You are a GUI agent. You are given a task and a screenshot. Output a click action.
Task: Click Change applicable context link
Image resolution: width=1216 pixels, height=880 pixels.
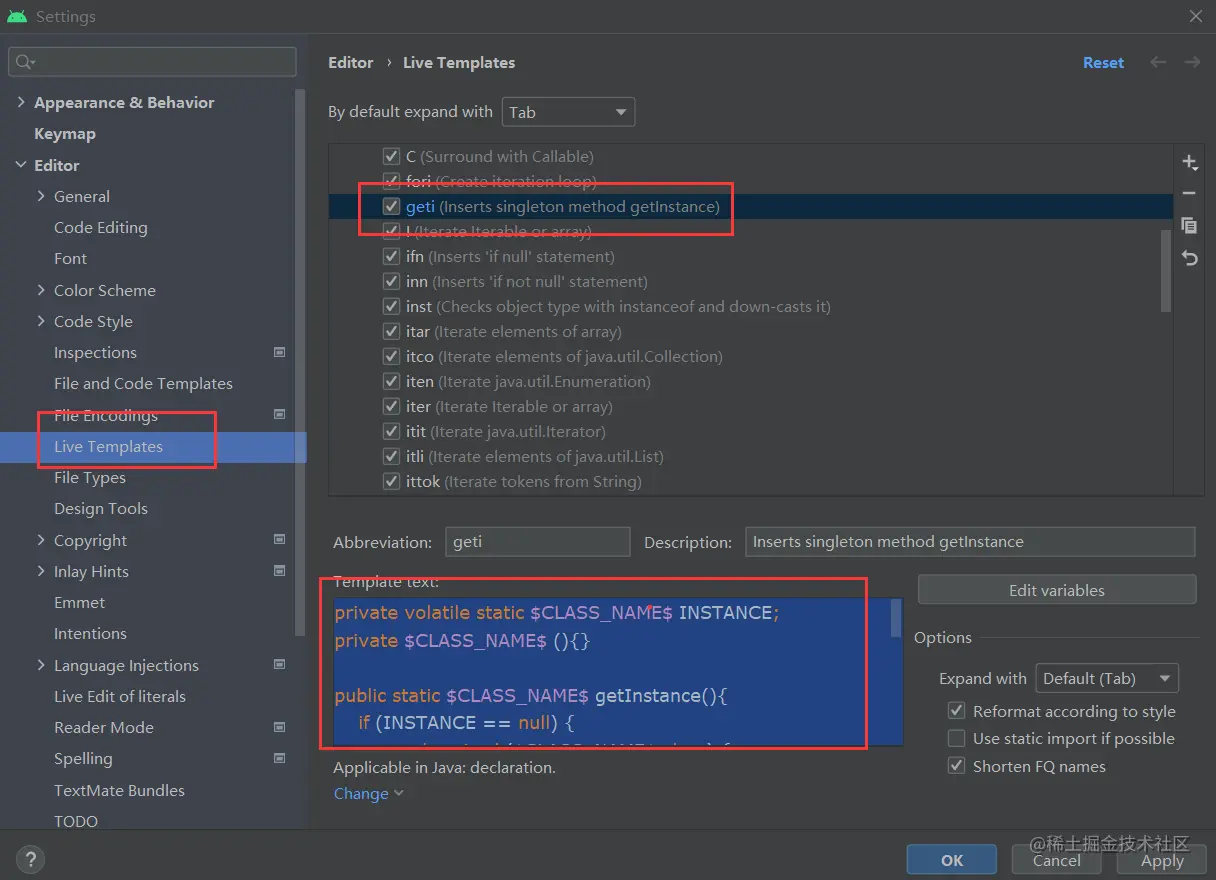[x=368, y=793]
